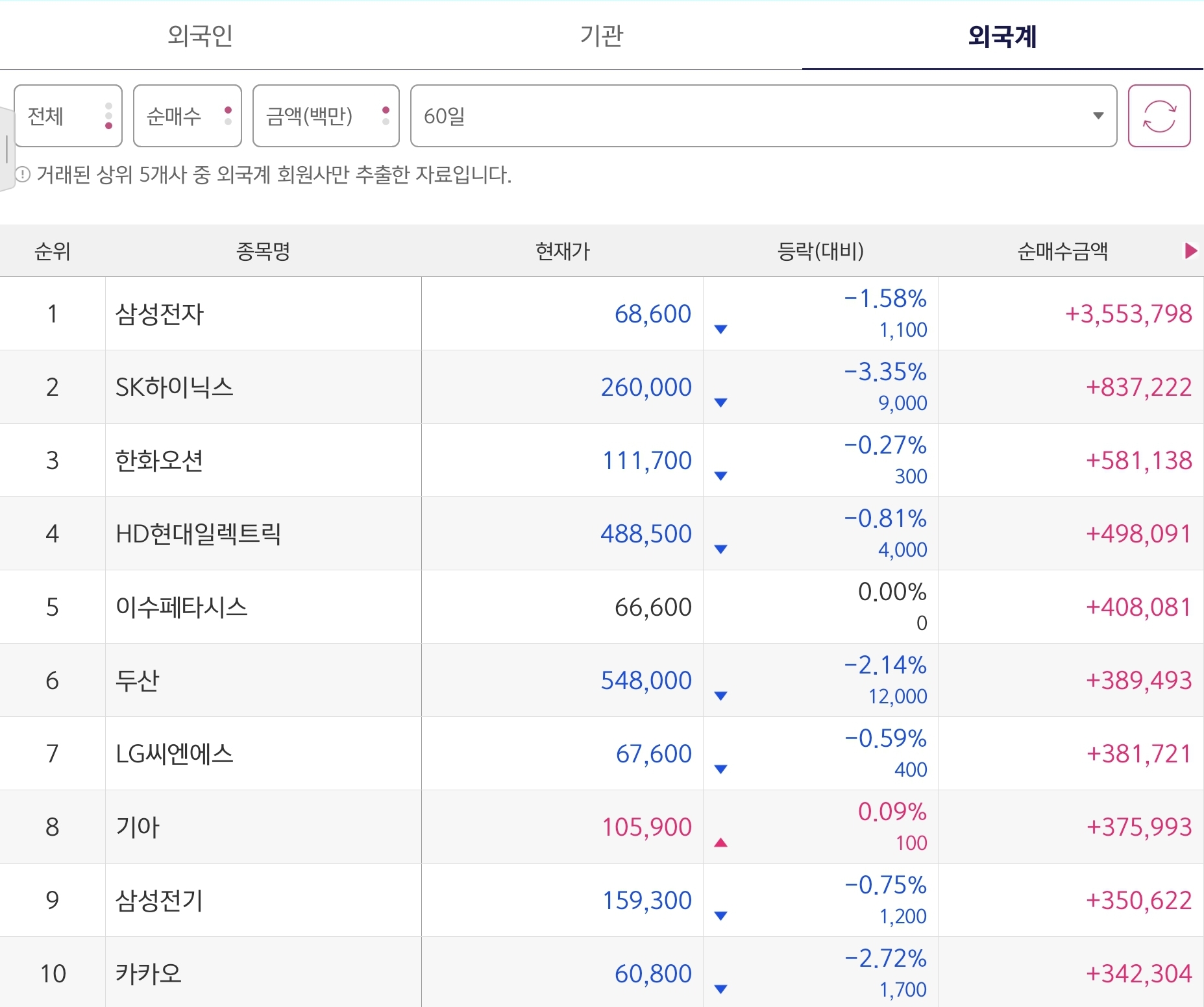Open the 카카오 stock row

coord(602,973)
